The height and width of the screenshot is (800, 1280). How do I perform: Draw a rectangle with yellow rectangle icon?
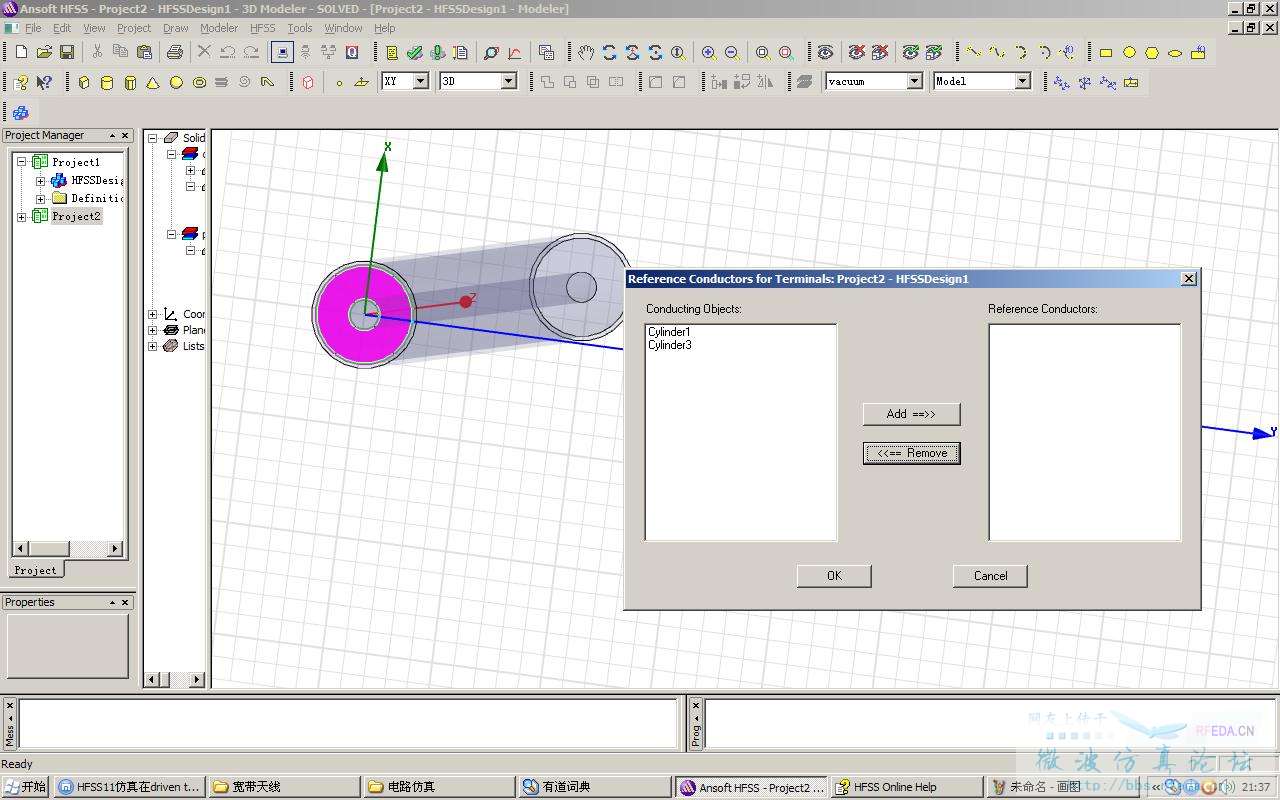[1106, 52]
